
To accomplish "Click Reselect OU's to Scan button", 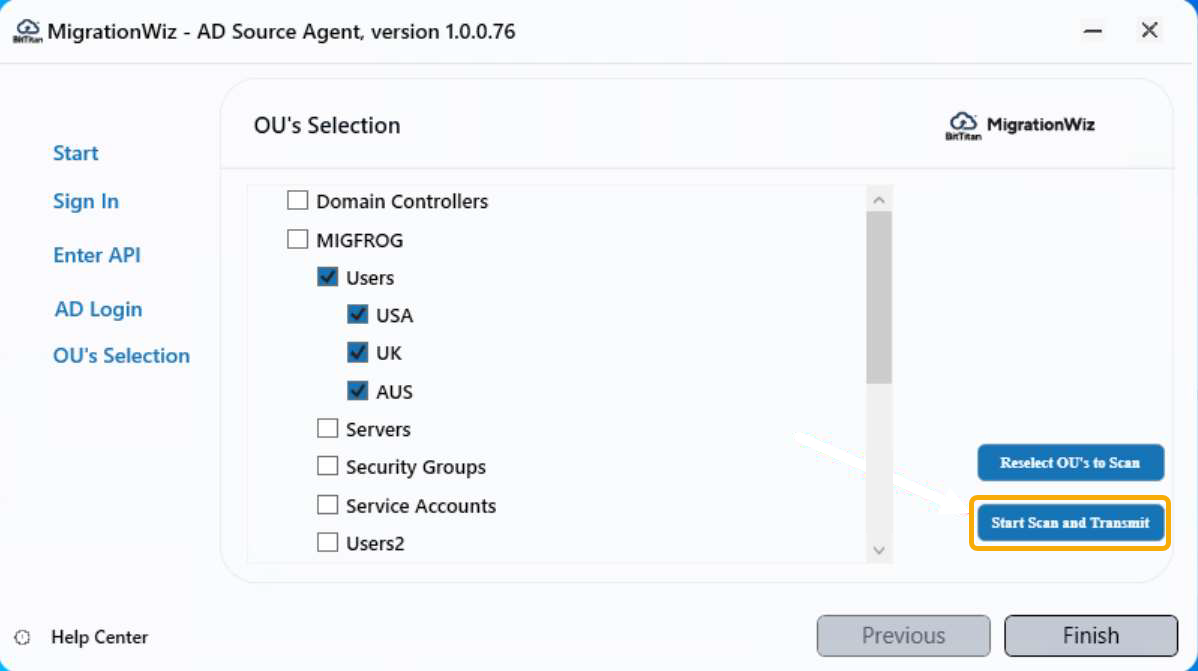I will pyautogui.click(x=1070, y=463).
